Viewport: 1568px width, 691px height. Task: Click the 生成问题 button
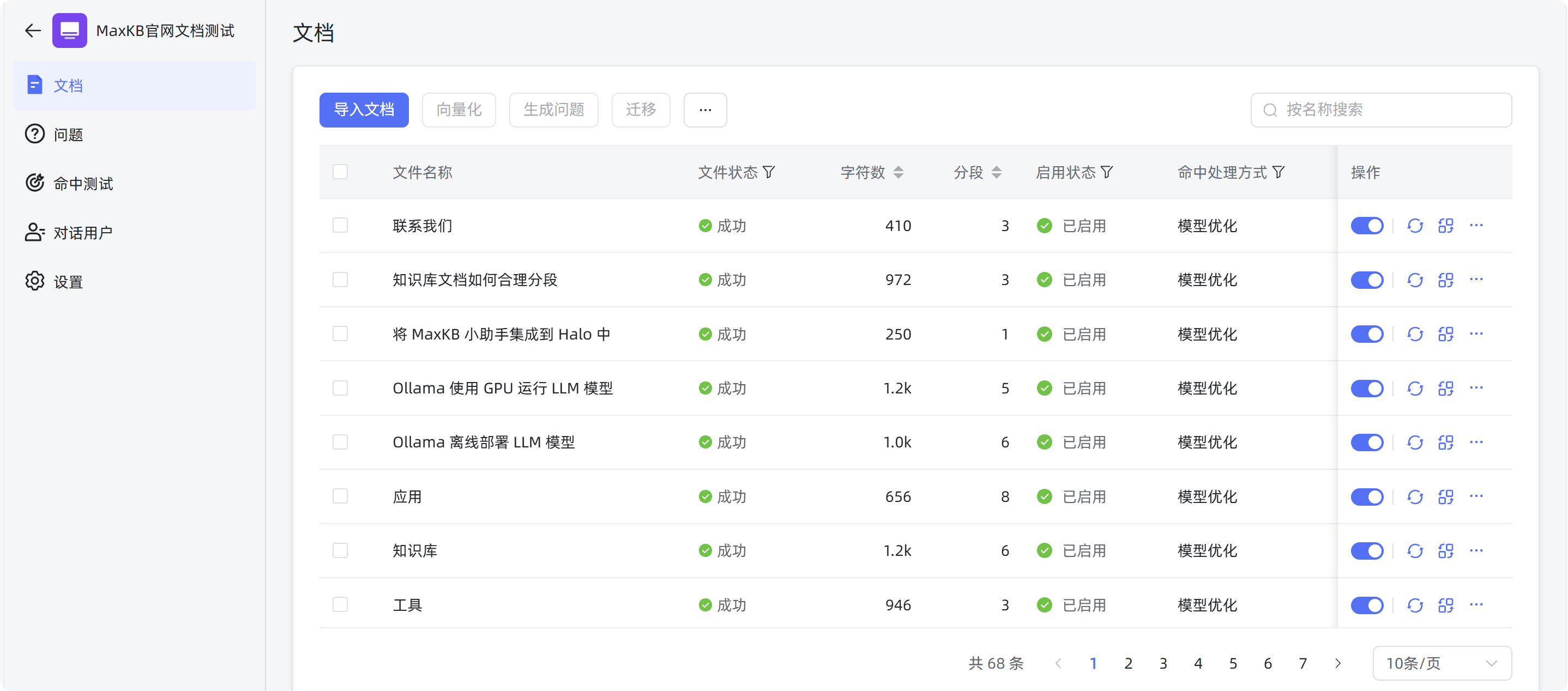pyautogui.click(x=554, y=110)
